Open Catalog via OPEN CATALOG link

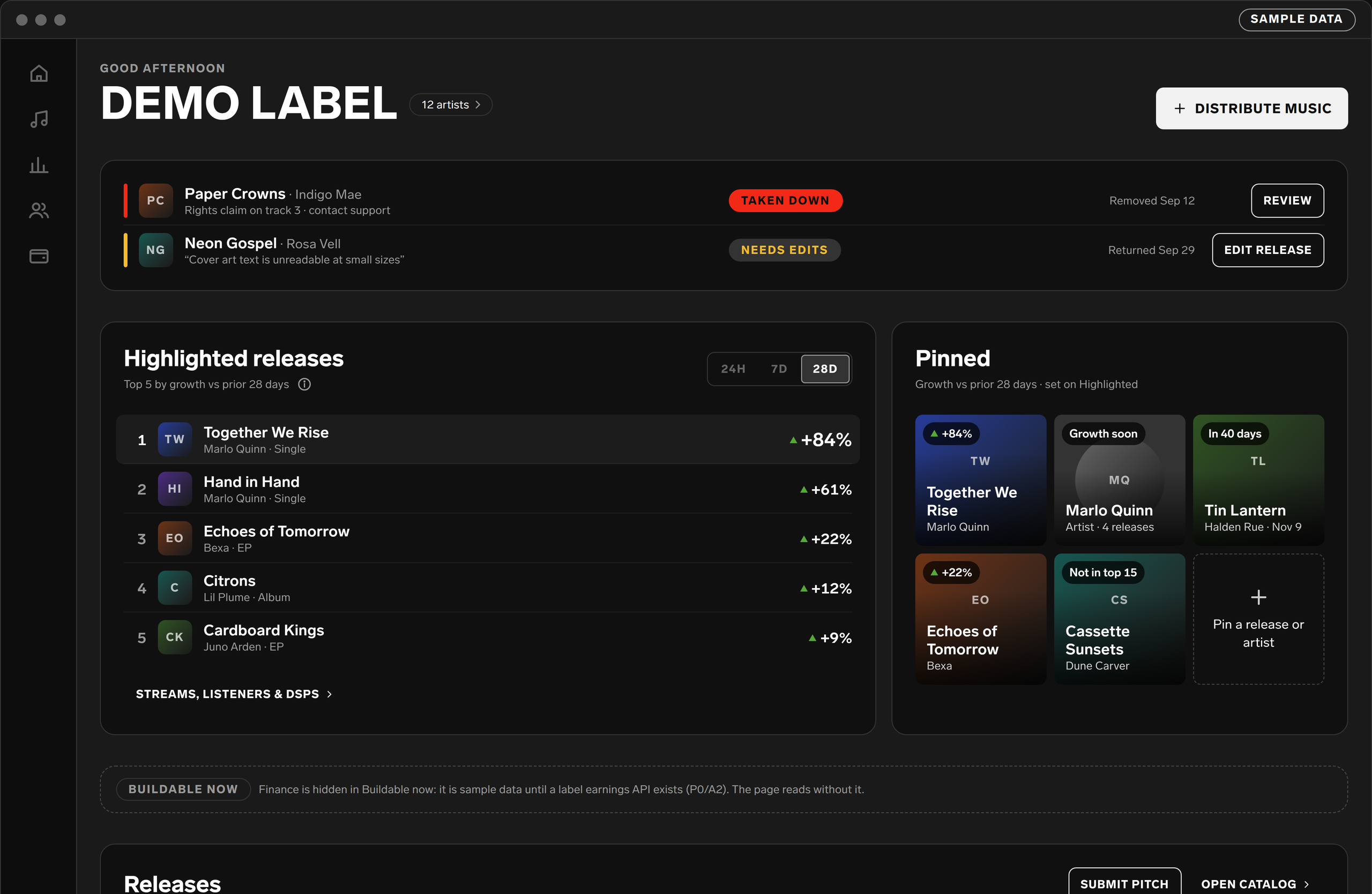(x=1255, y=884)
